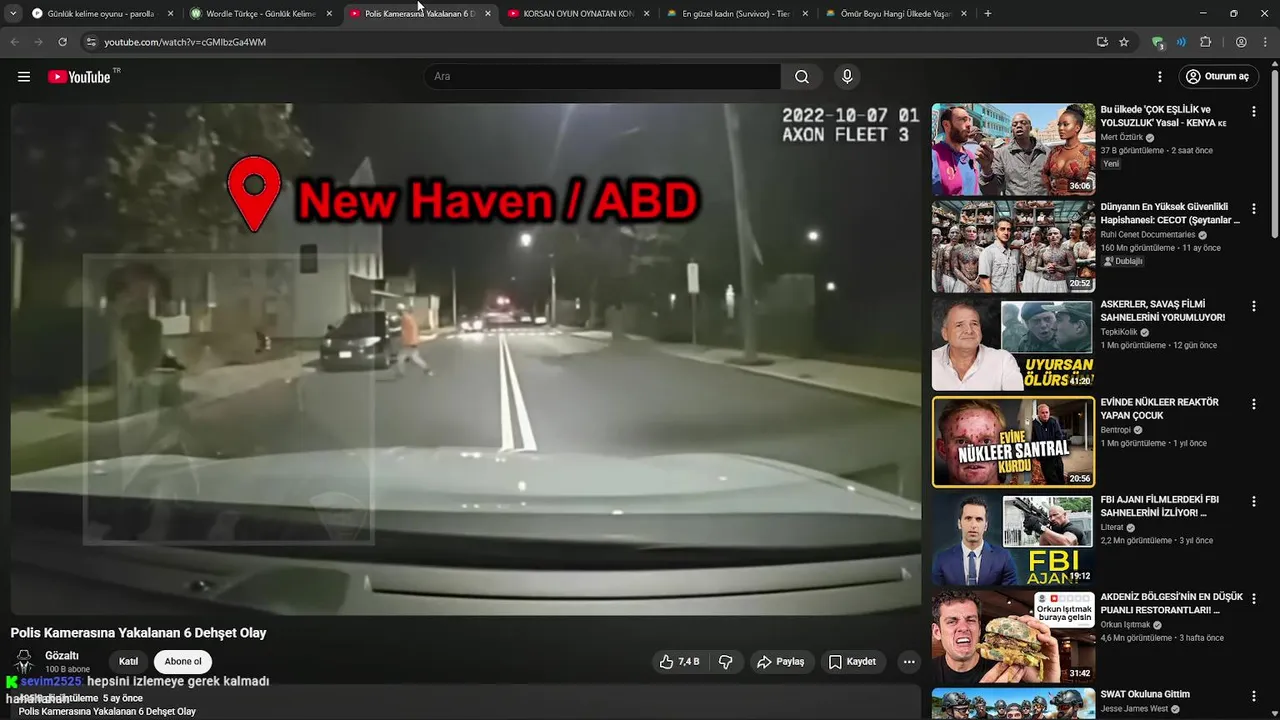The width and height of the screenshot is (1280, 720).
Task: Focus the Ara search field
Action: tap(603, 77)
